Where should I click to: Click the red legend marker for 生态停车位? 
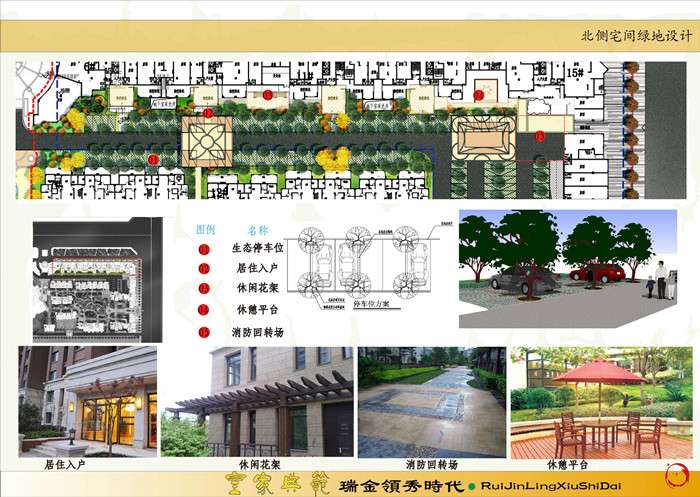click(205, 247)
